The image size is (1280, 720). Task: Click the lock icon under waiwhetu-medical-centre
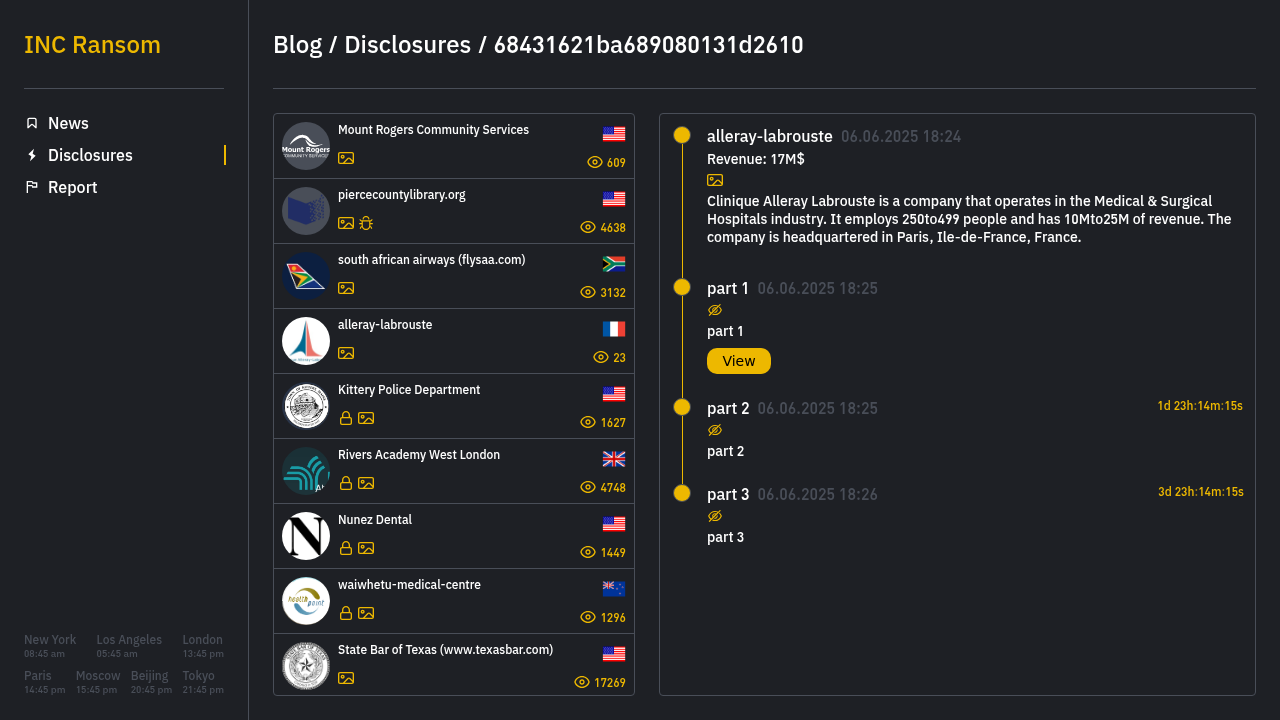(x=346, y=613)
